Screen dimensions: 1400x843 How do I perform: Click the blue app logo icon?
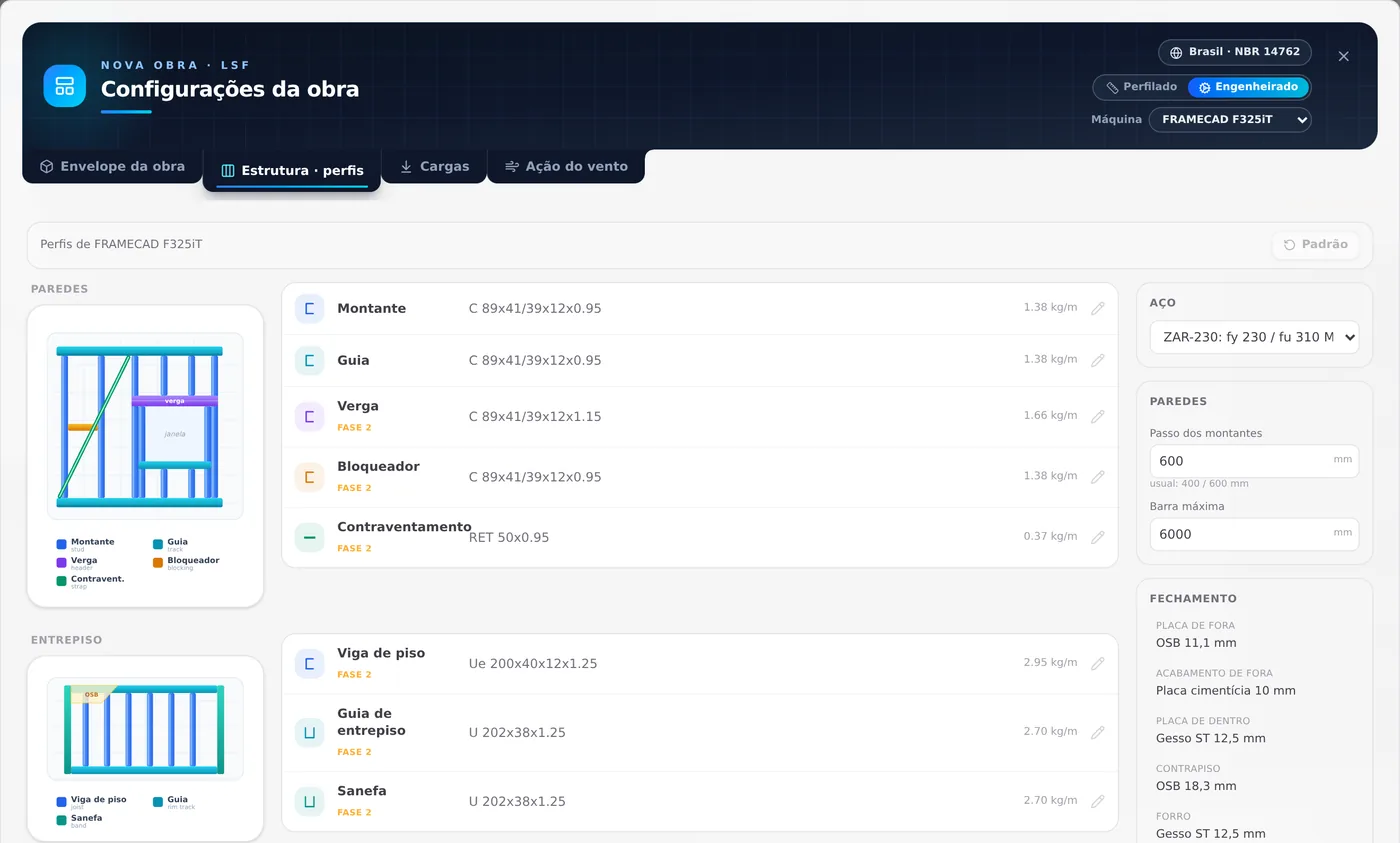[x=65, y=86]
